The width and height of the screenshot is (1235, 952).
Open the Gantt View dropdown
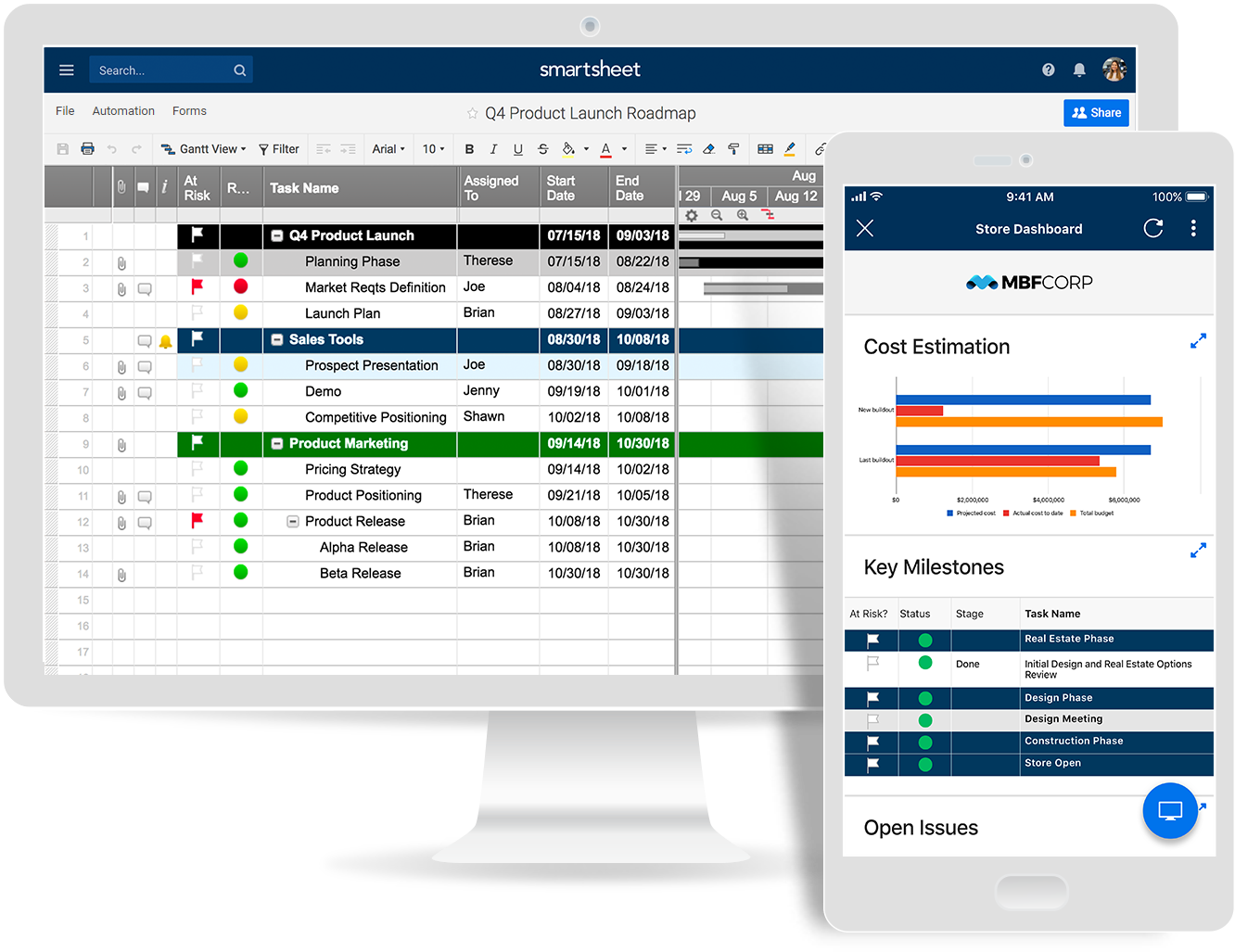(204, 149)
